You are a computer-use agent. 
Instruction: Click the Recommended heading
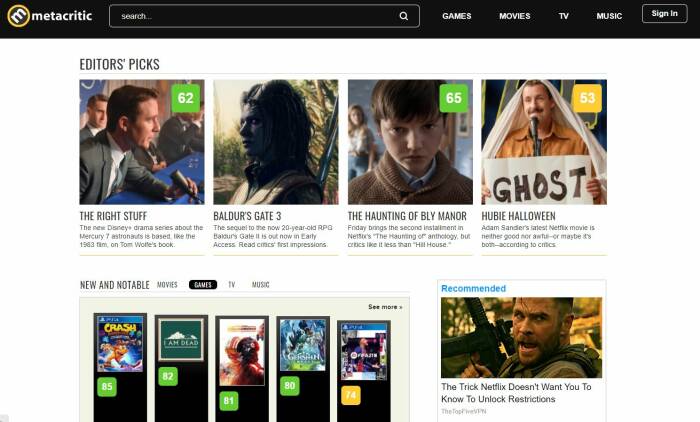[474, 288]
